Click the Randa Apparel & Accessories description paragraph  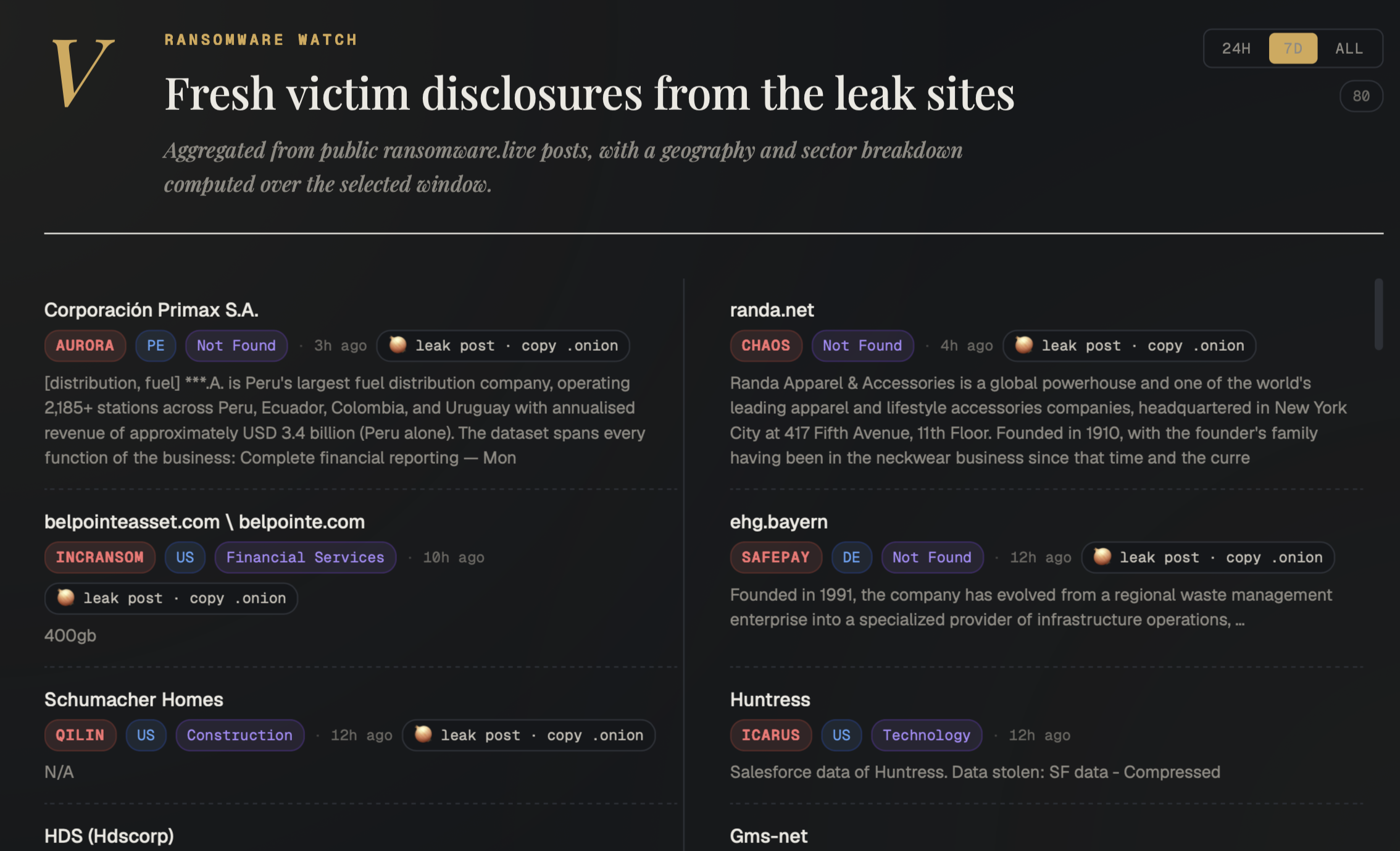click(1038, 420)
